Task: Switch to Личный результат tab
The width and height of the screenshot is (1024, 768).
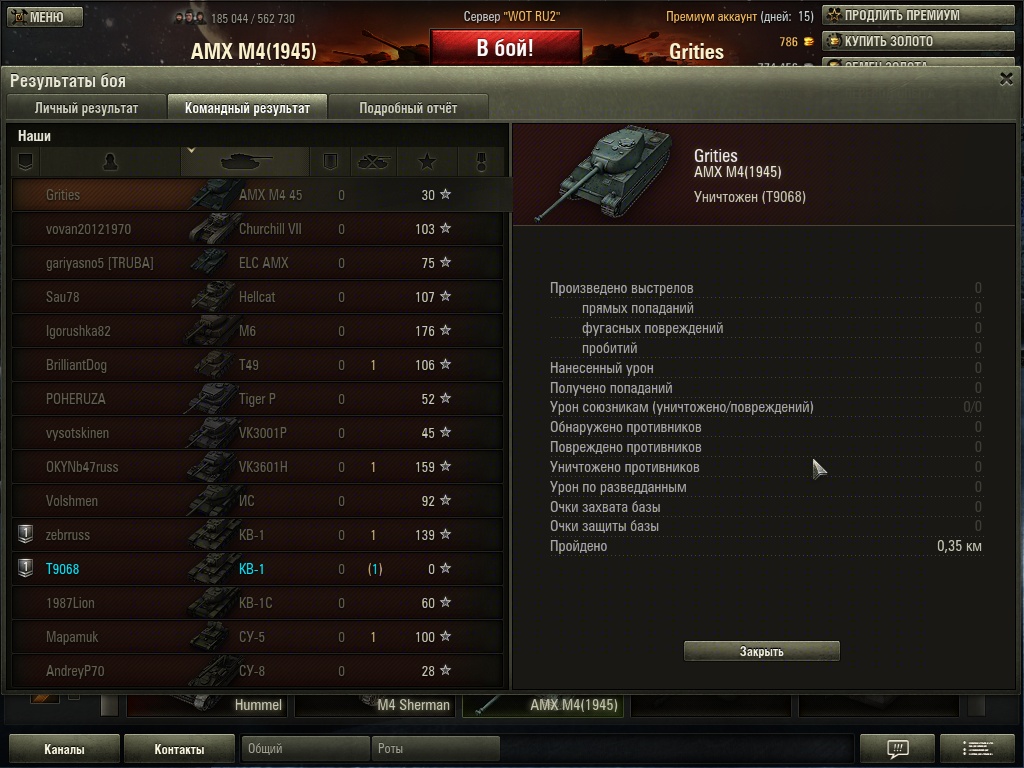Action: (x=86, y=108)
